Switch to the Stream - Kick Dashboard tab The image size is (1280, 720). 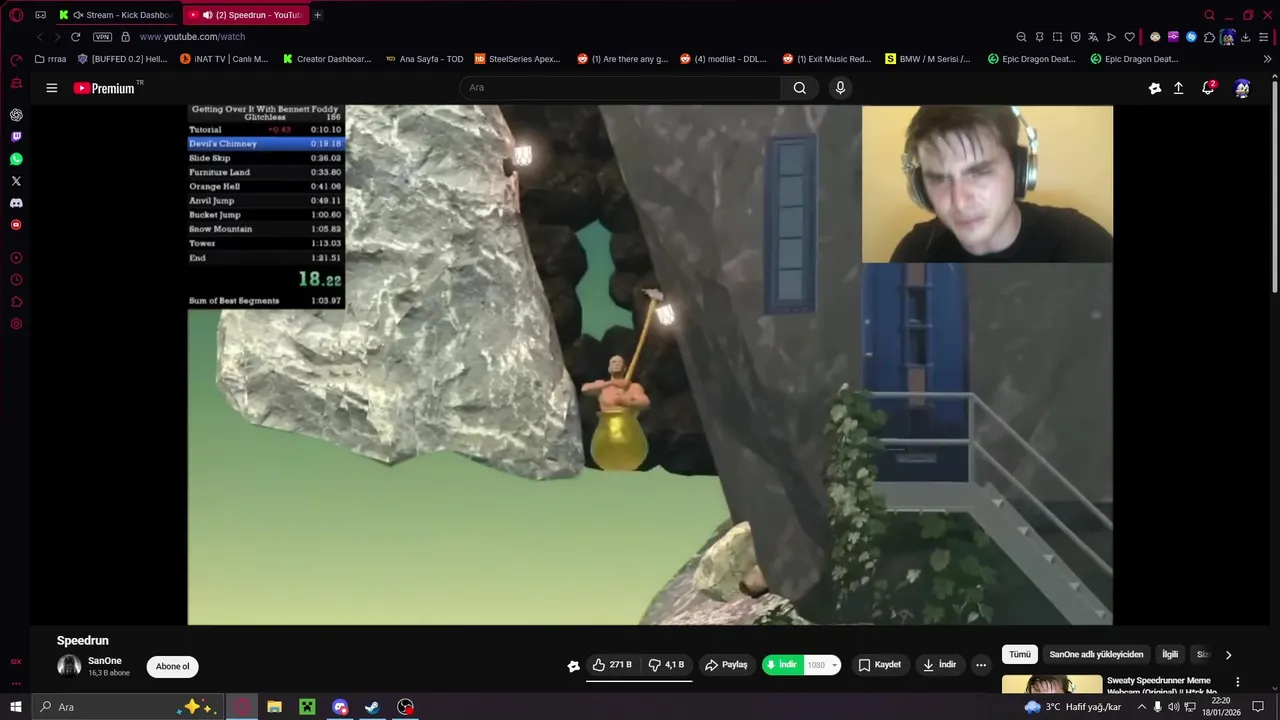119,15
